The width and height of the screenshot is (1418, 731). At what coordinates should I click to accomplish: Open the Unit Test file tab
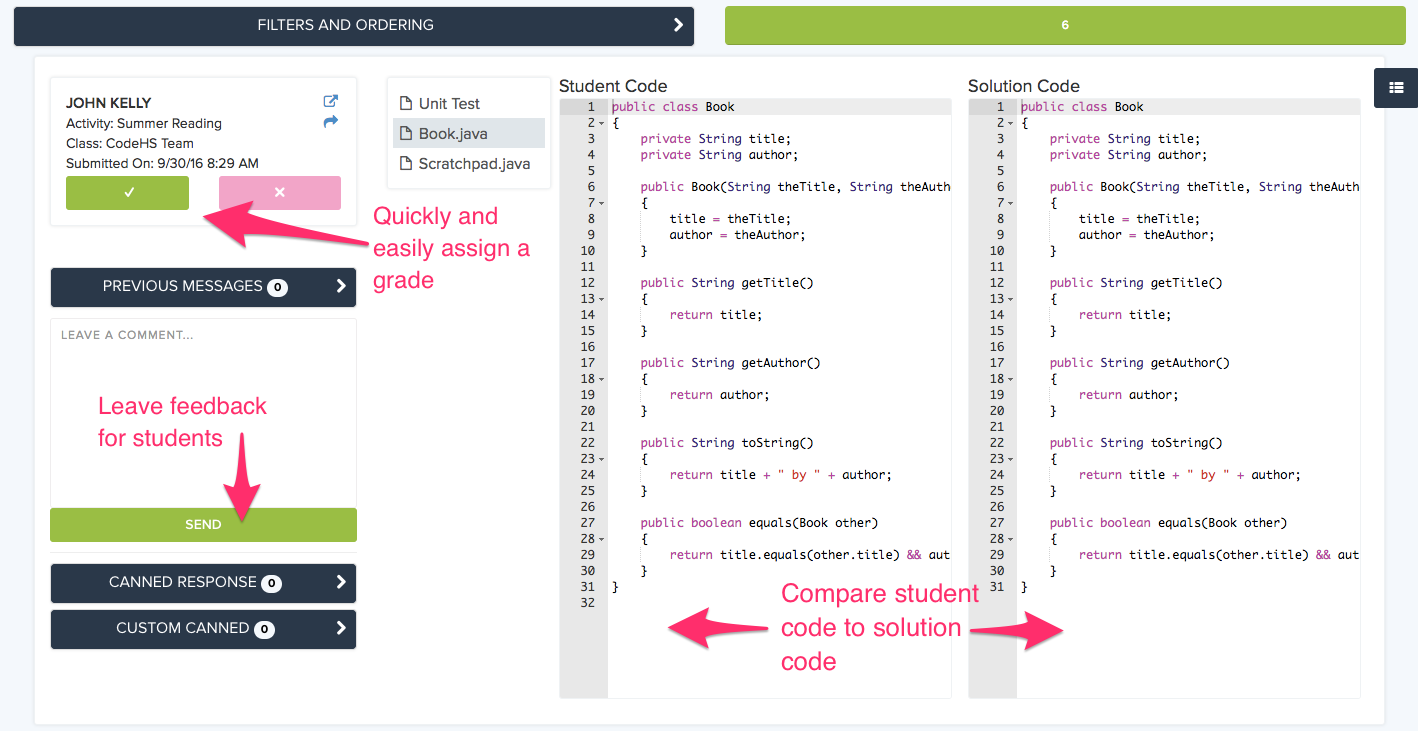point(469,103)
